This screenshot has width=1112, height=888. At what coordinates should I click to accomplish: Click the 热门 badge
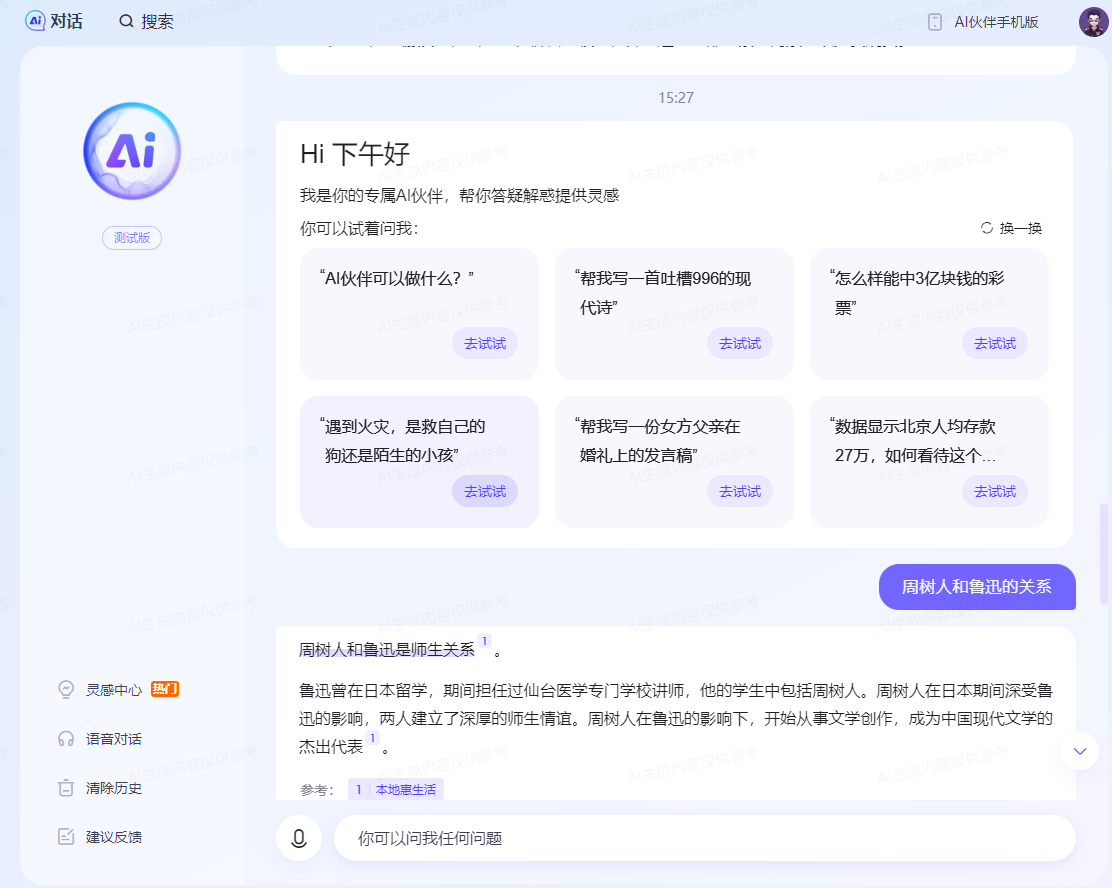[165, 689]
